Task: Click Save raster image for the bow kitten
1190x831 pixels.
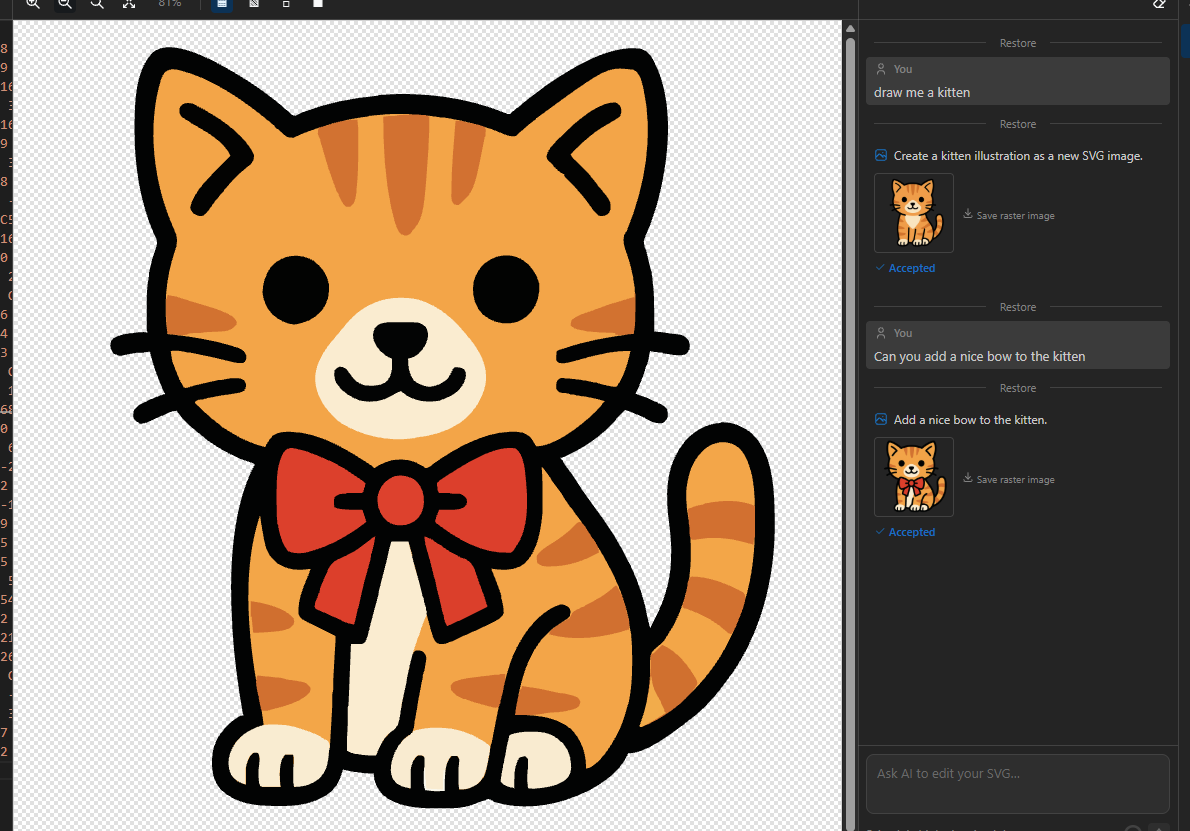Action: (1015, 480)
